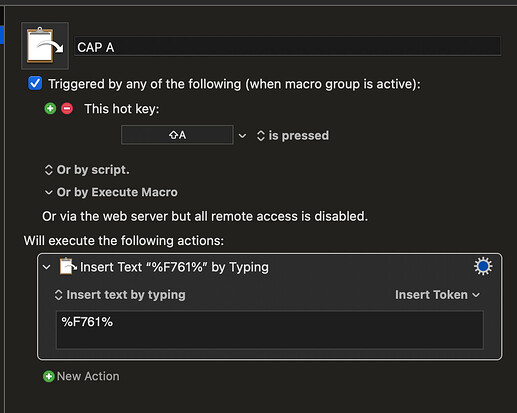The image size is (517, 413).
Task: Change 'Insert text by typing' method
Action: click(x=120, y=295)
